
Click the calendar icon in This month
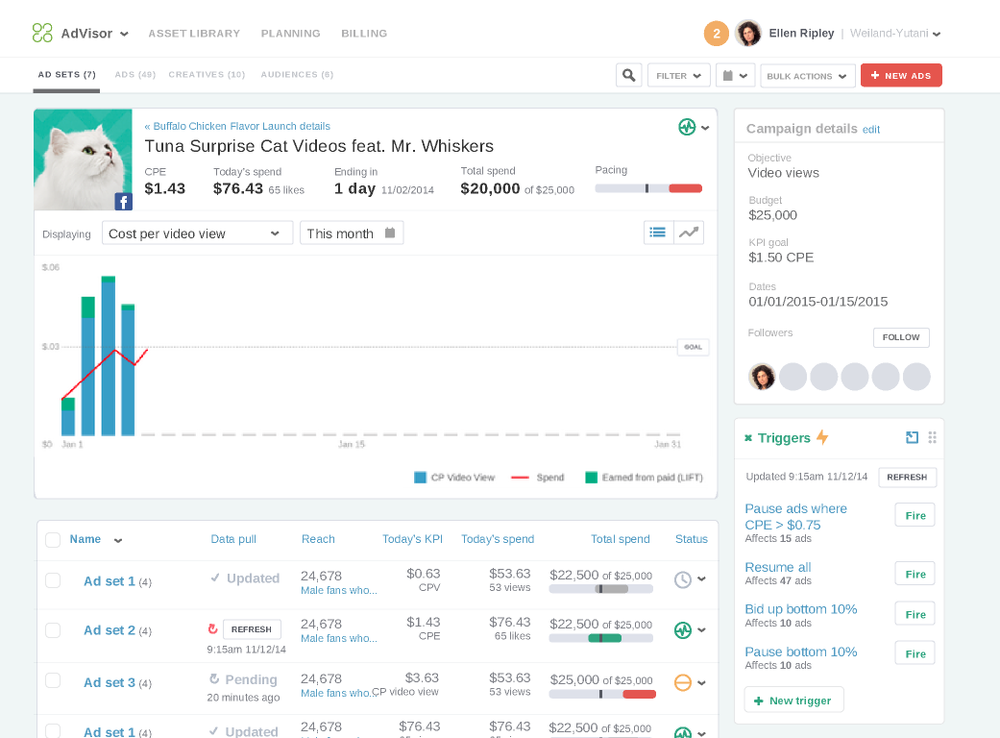point(390,233)
